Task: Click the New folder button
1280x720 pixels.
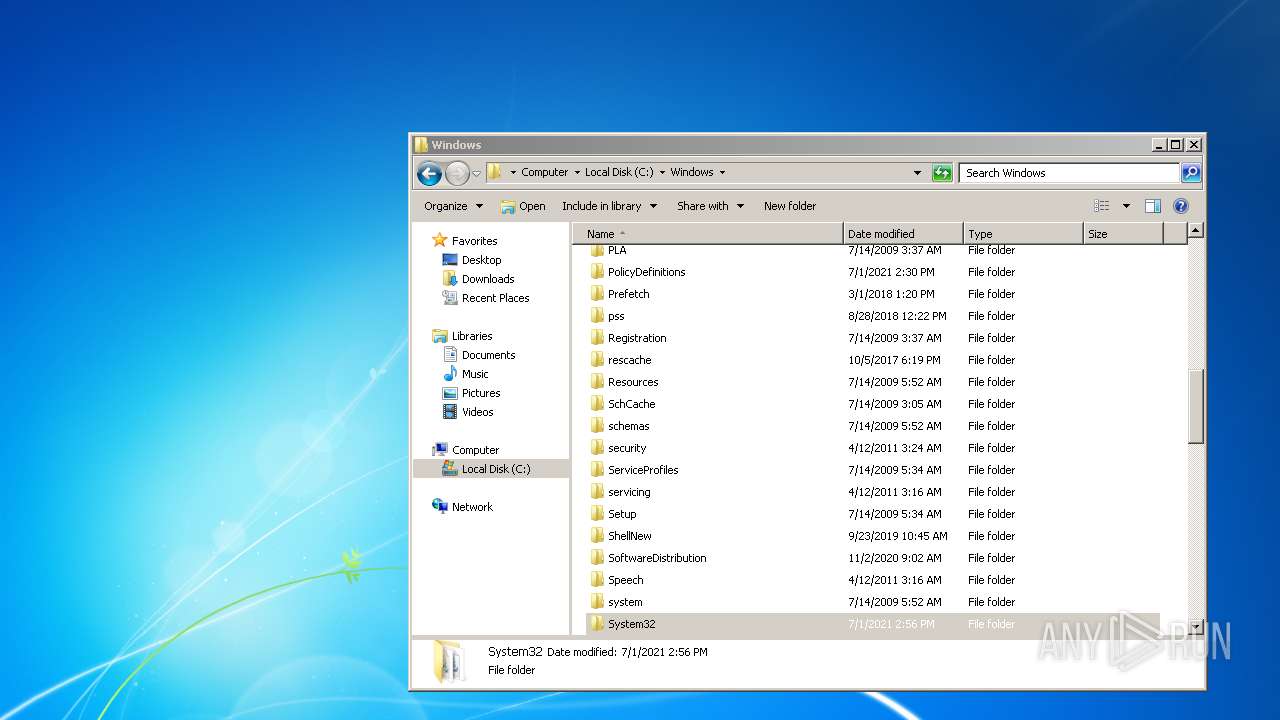Action: [790, 206]
